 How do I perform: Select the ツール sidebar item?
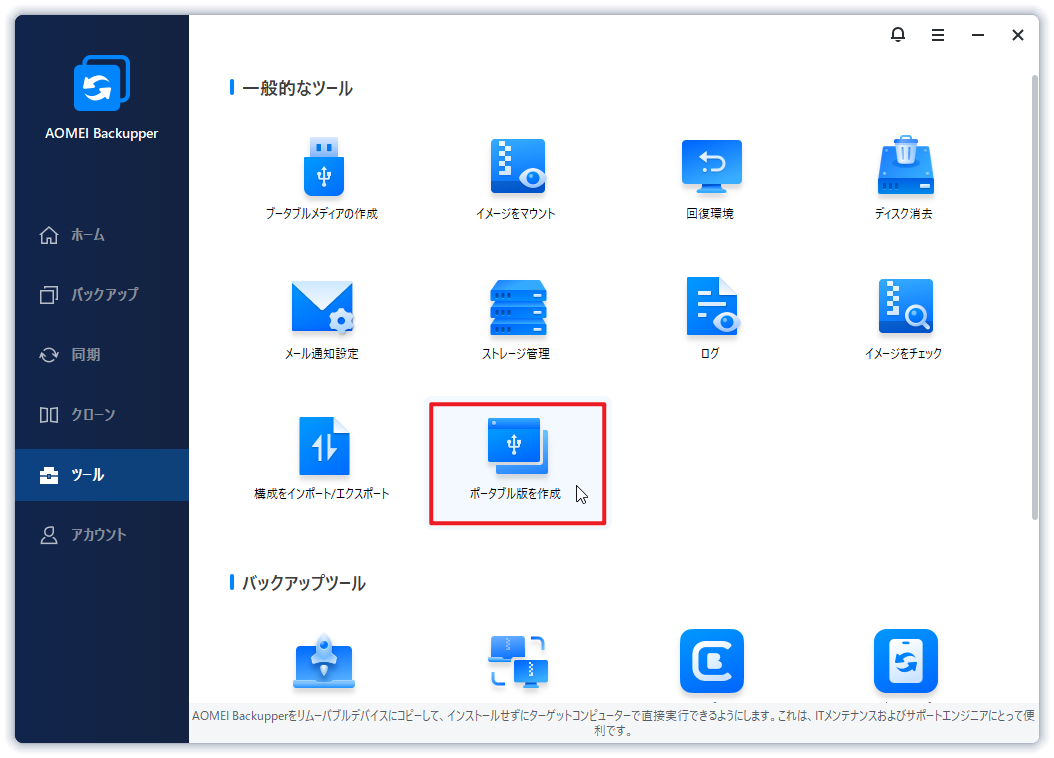[x=102, y=475]
